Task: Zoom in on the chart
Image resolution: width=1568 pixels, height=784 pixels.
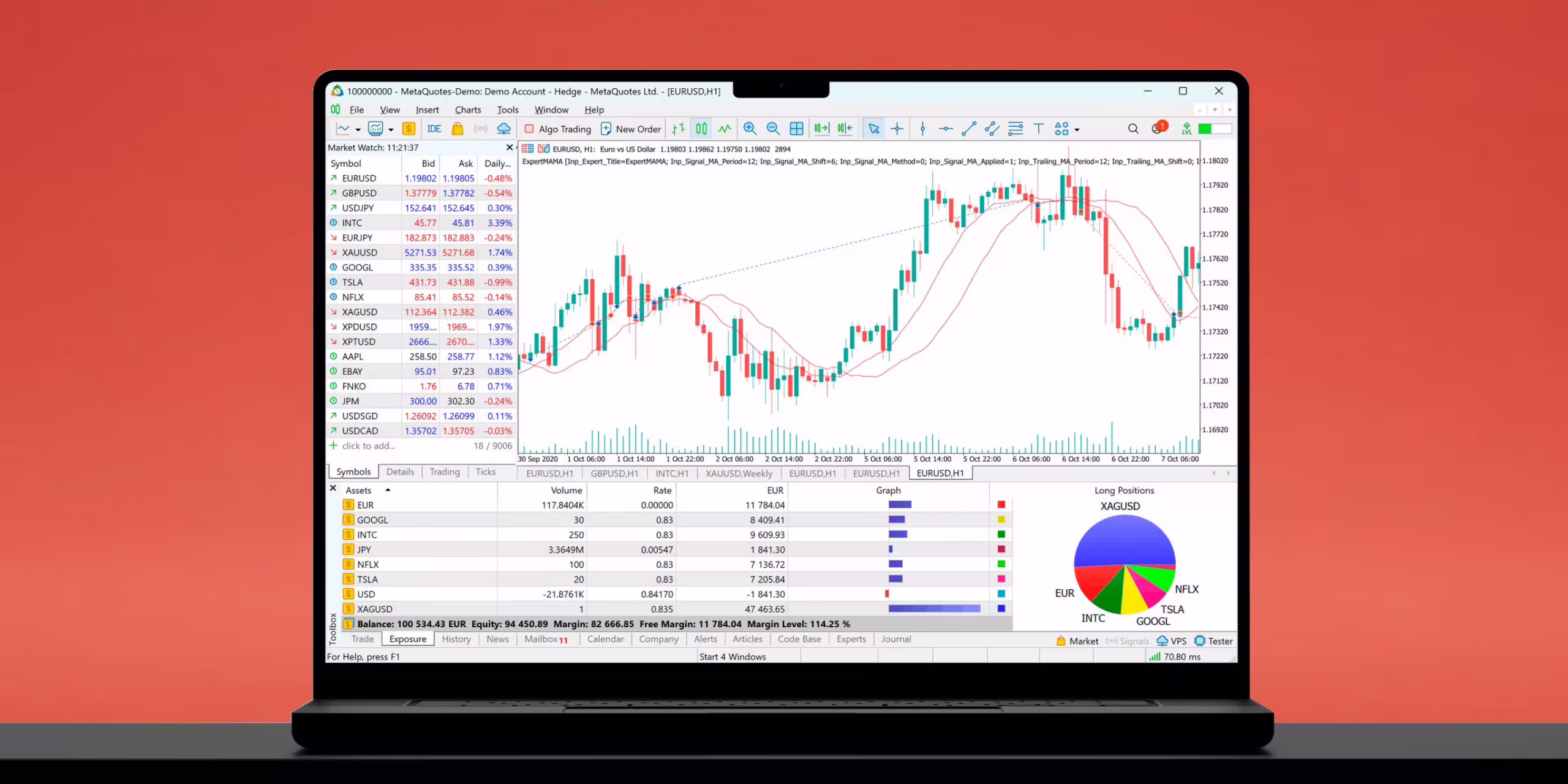Action: click(x=750, y=129)
